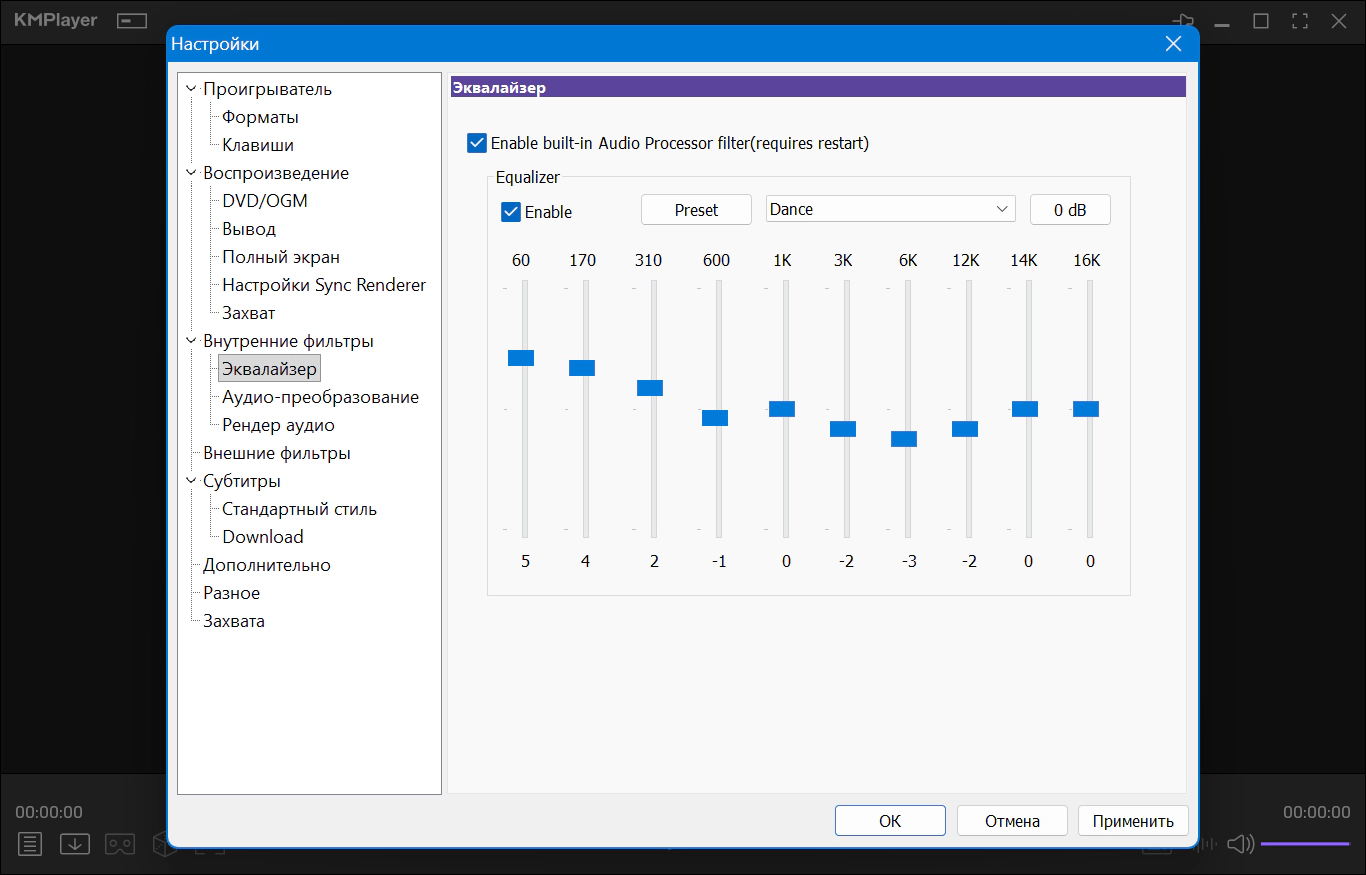Open the playlist panel icon

(x=30, y=844)
